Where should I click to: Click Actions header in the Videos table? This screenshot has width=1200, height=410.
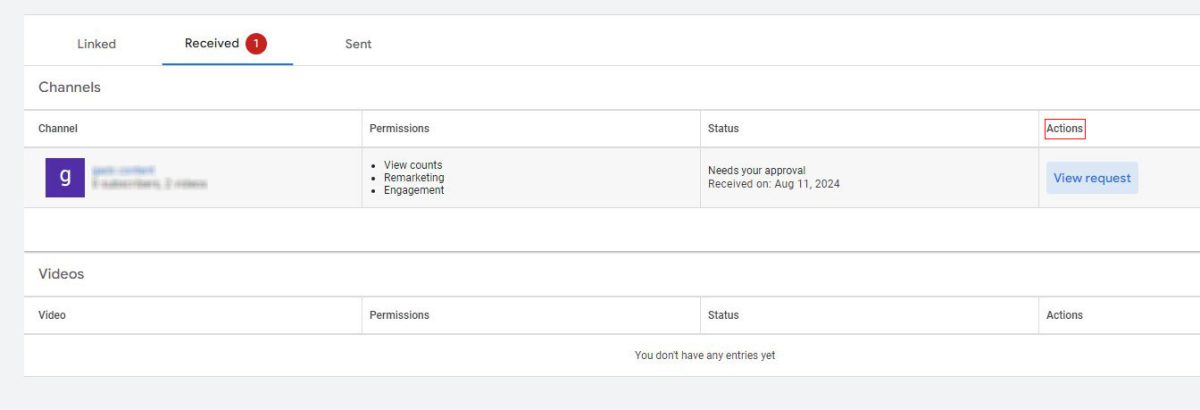(x=1064, y=315)
